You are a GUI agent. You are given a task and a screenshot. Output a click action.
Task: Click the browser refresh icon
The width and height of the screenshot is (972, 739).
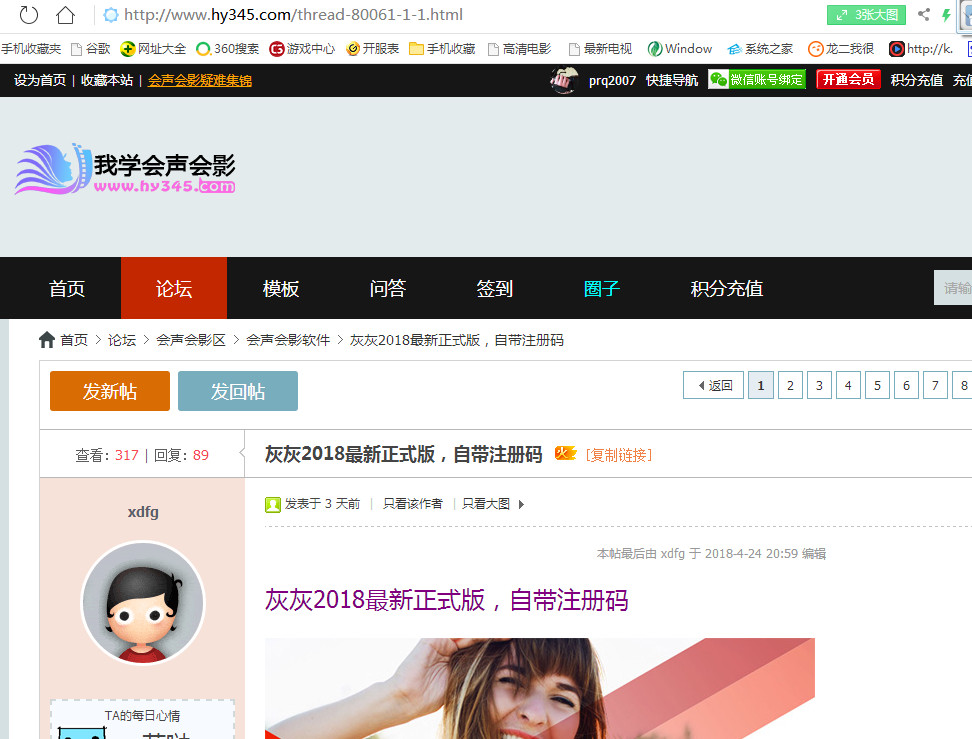click(29, 14)
